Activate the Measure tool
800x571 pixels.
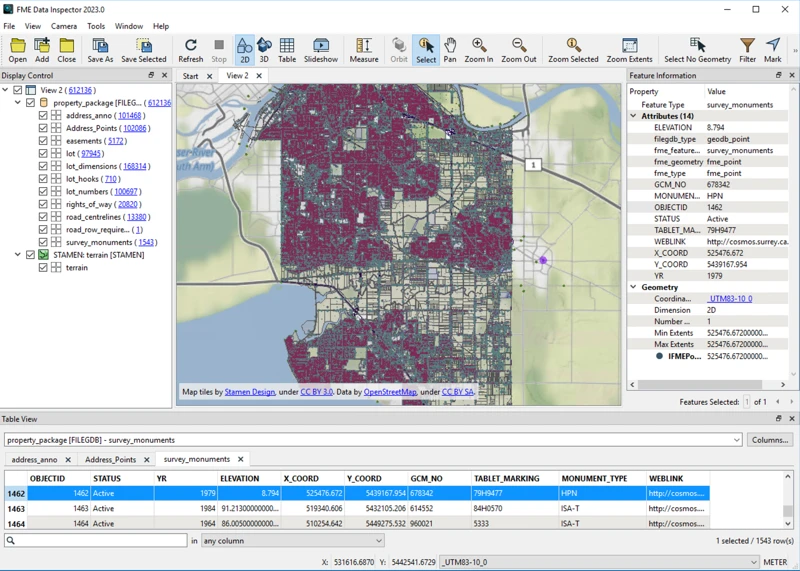click(364, 50)
